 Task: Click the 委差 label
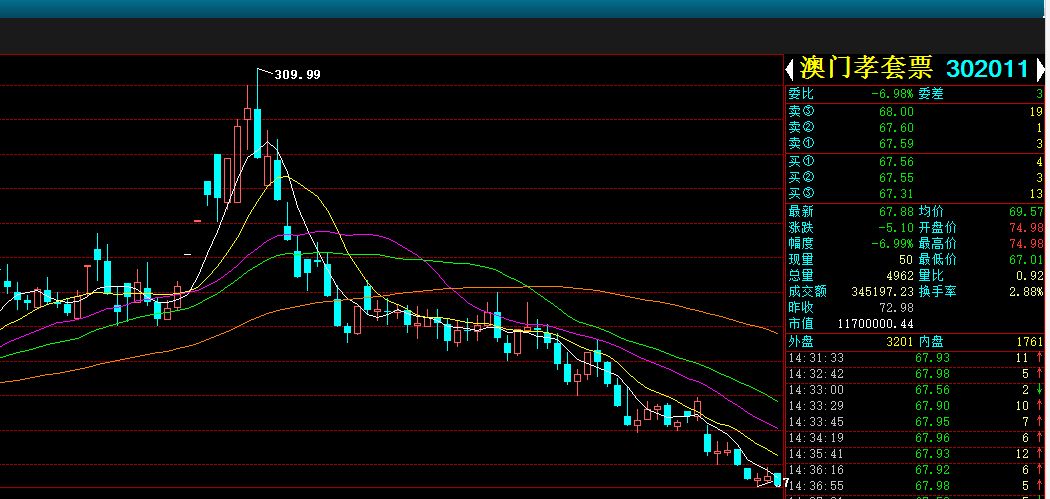point(931,94)
